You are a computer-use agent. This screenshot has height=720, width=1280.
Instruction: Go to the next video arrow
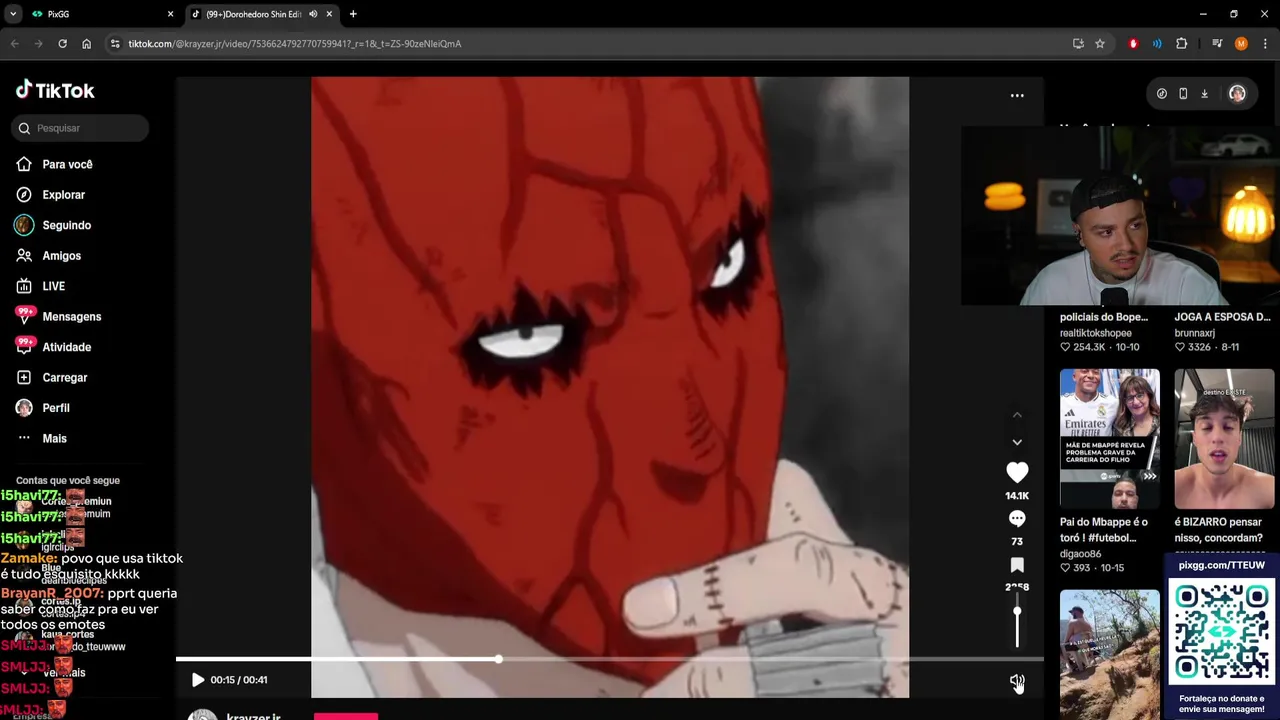1017,442
